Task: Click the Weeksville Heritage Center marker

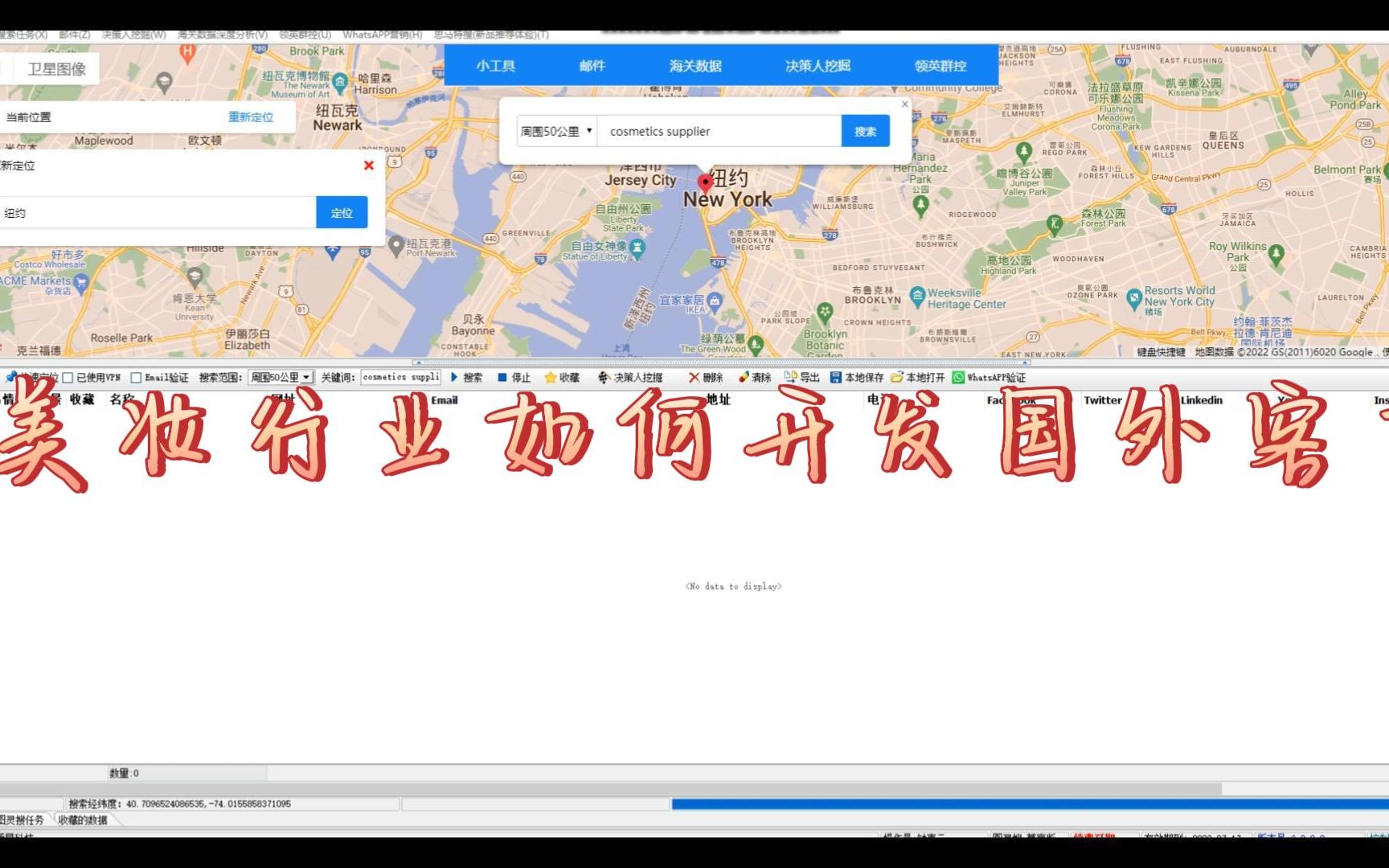Action: pos(918,297)
